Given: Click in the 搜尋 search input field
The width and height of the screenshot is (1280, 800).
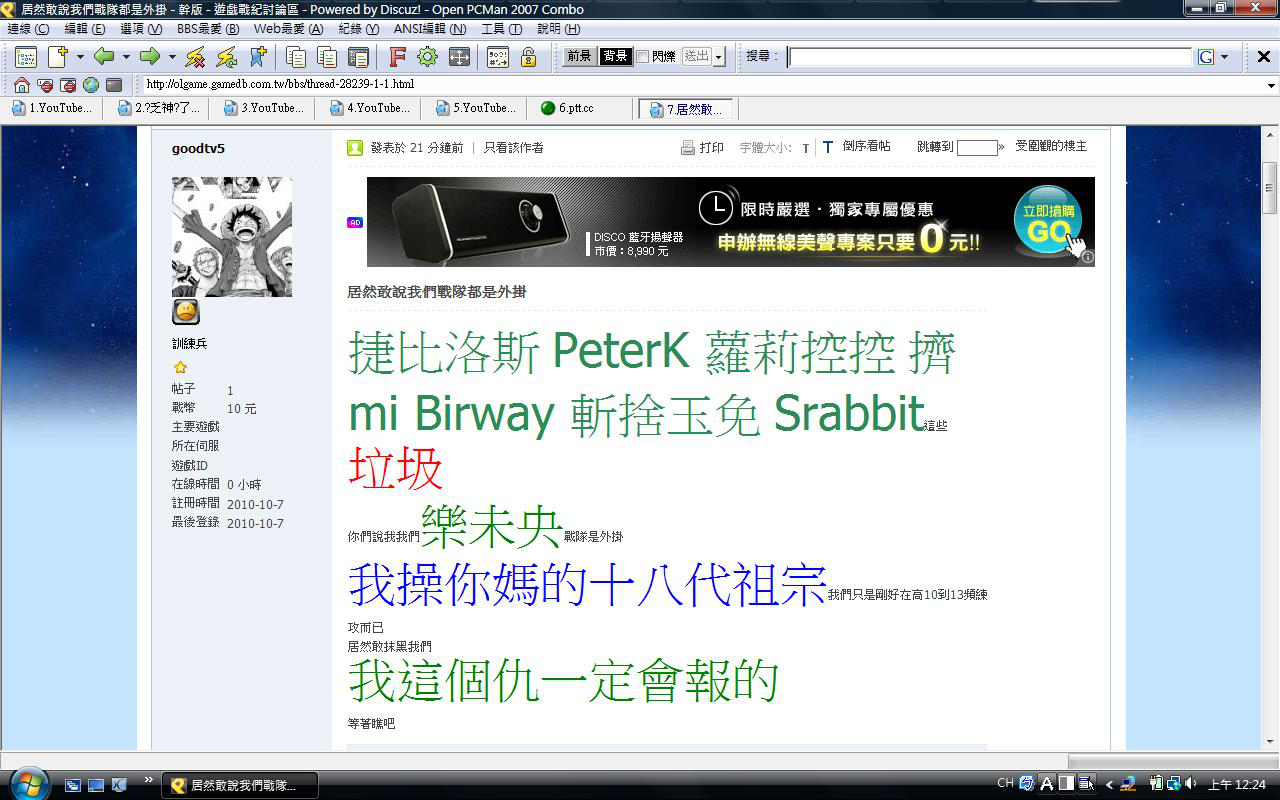Looking at the screenshot, I should click(990, 57).
